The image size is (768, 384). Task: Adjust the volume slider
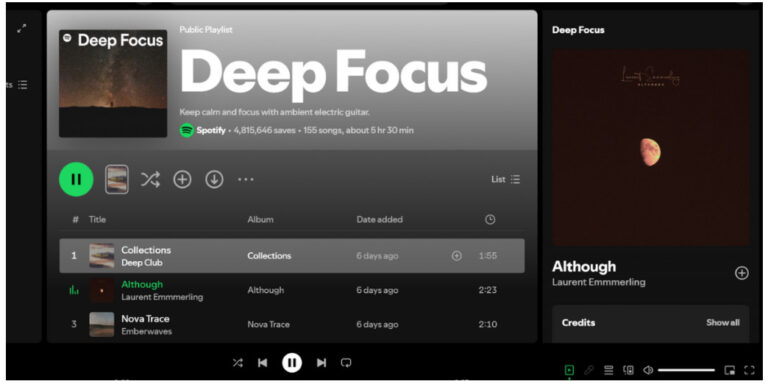click(686, 370)
